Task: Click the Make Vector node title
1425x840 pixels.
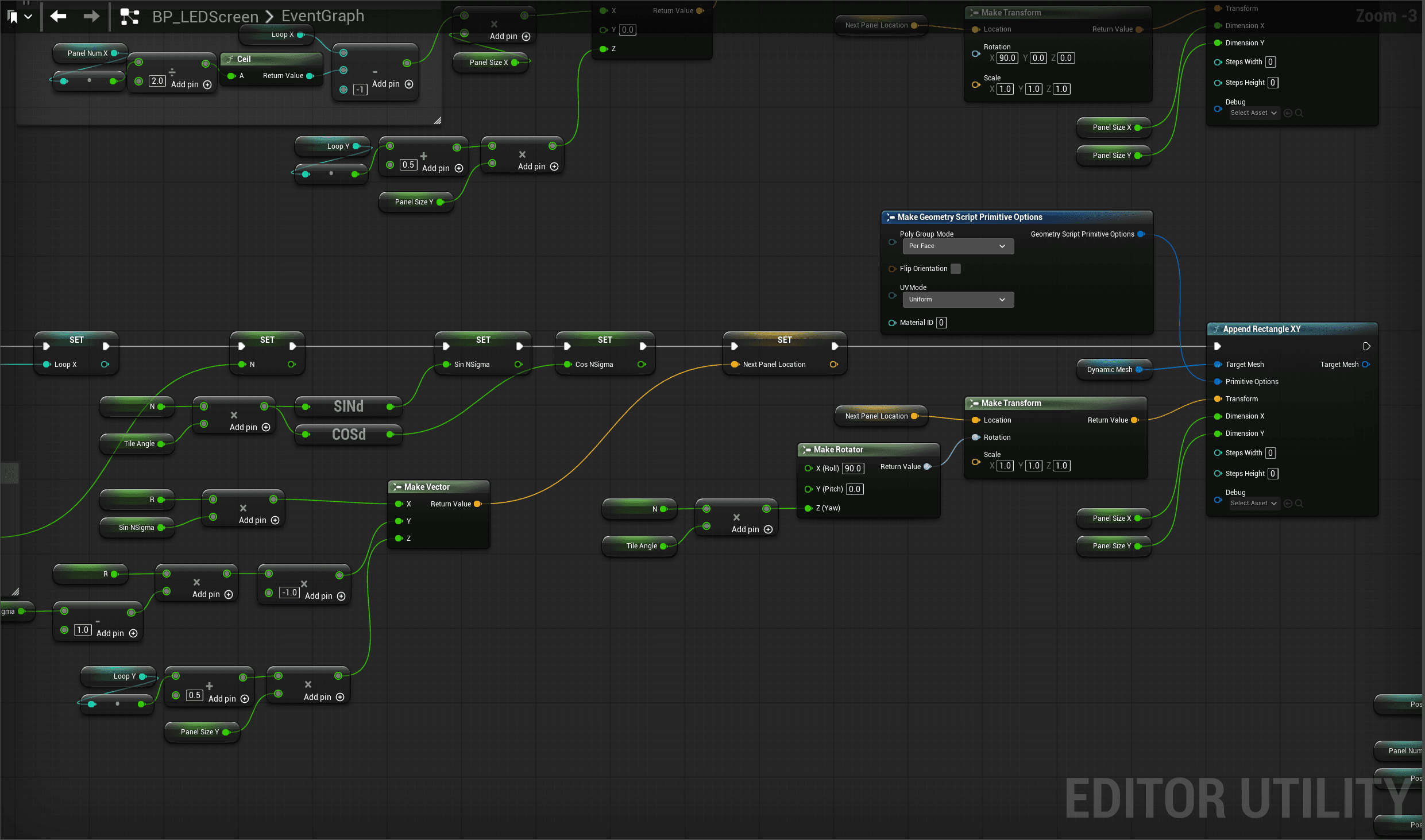Action: coord(427,487)
